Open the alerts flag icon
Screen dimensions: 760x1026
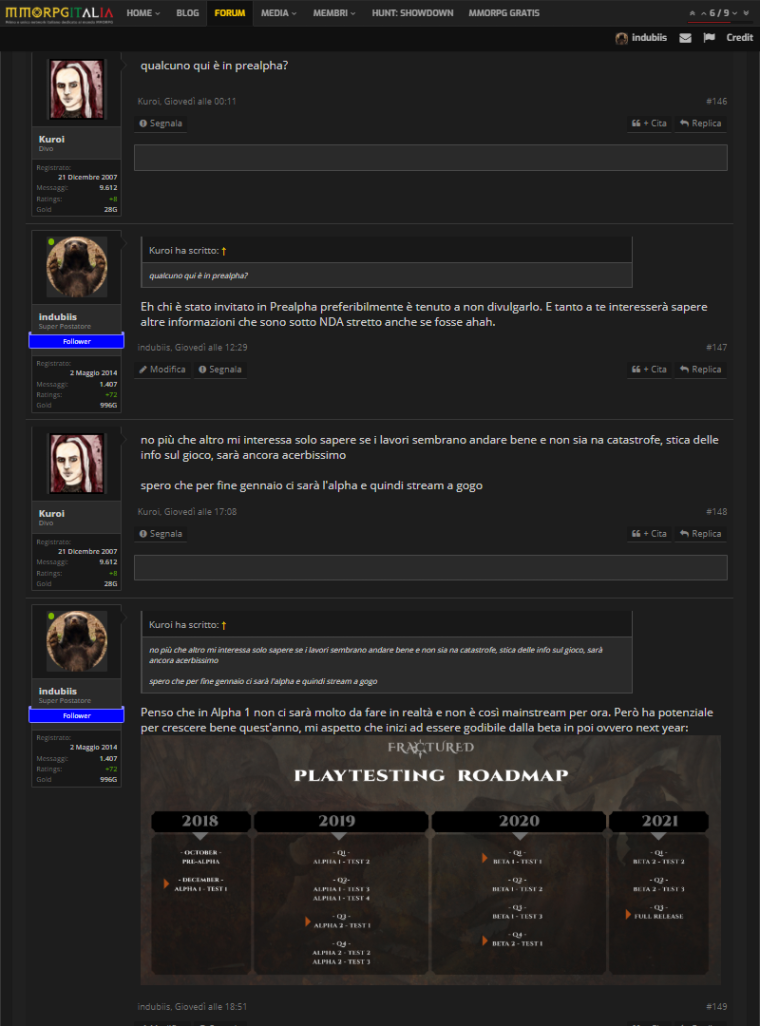[x=709, y=38]
